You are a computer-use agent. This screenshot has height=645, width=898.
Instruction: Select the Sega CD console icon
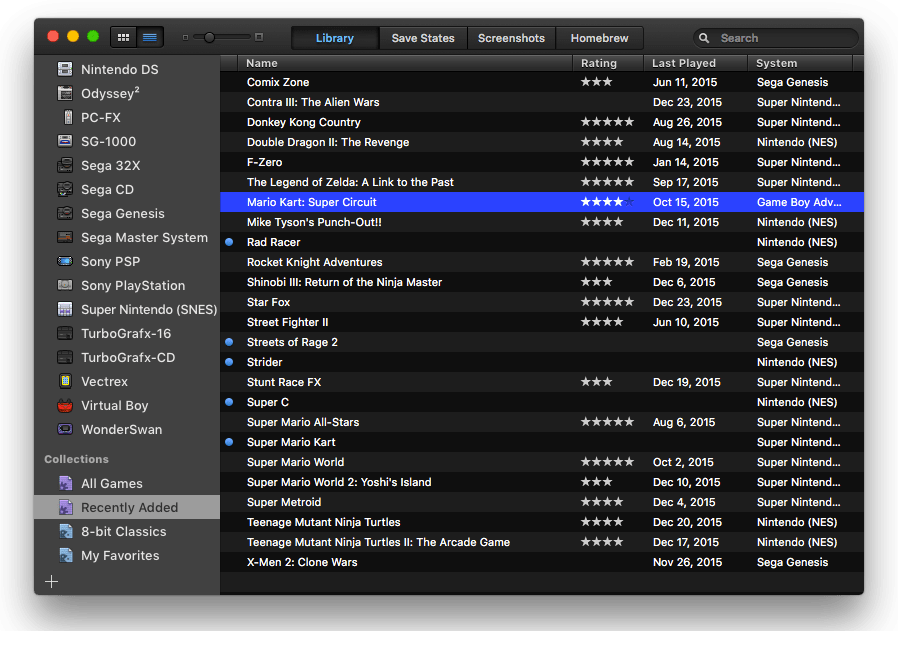(x=65, y=190)
